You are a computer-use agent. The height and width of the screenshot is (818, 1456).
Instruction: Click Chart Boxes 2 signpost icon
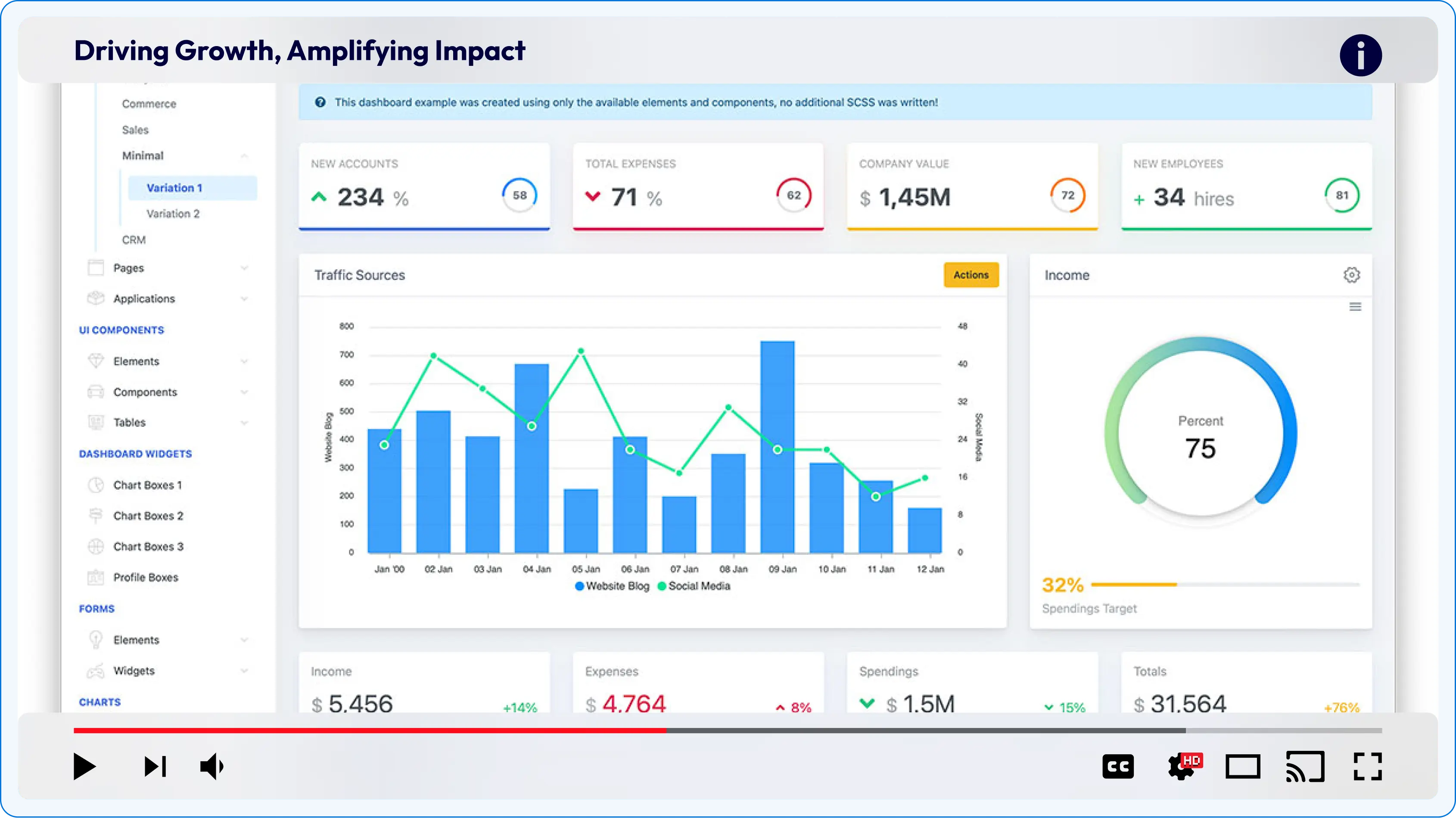pos(96,516)
